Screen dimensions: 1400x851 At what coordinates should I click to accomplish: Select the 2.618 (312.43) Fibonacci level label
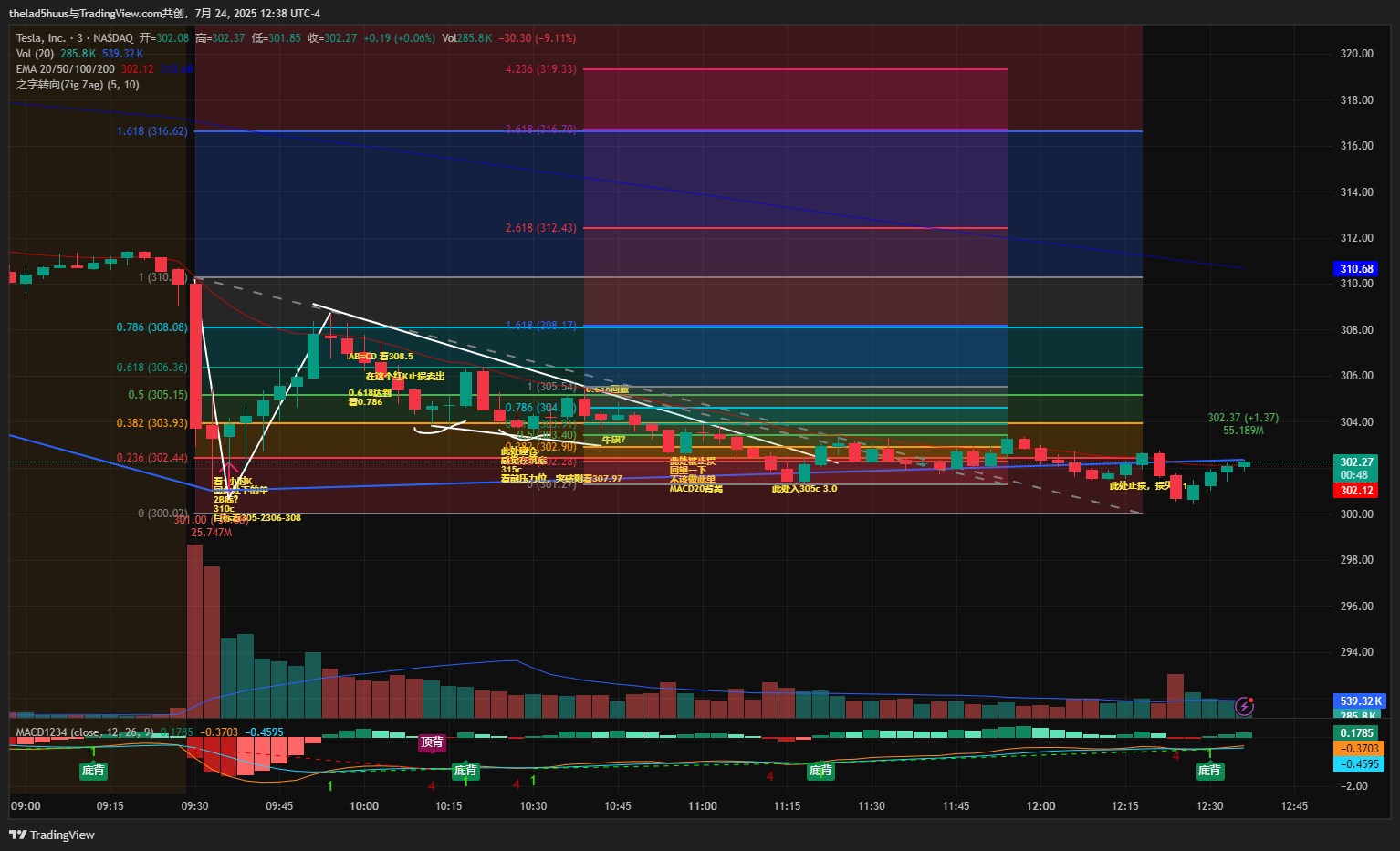pos(541,228)
